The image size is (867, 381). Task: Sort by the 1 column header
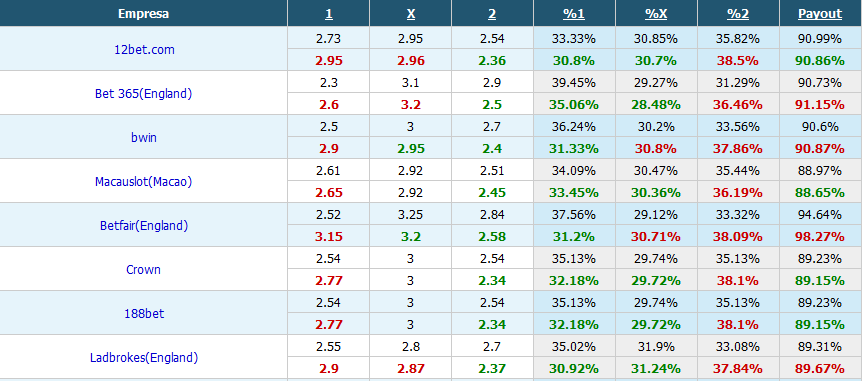[328, 14]
